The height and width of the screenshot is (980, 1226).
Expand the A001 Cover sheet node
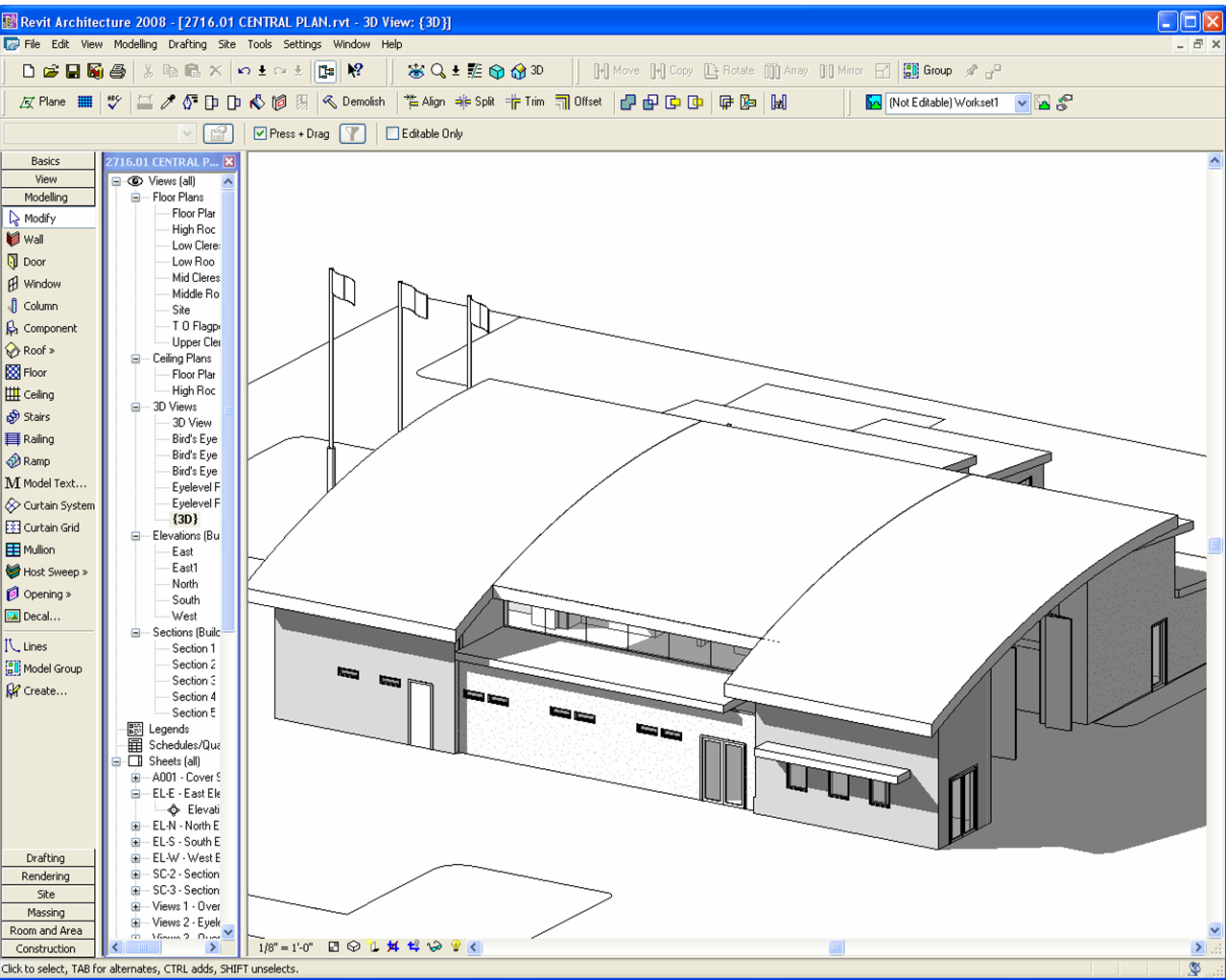point(136,778)
